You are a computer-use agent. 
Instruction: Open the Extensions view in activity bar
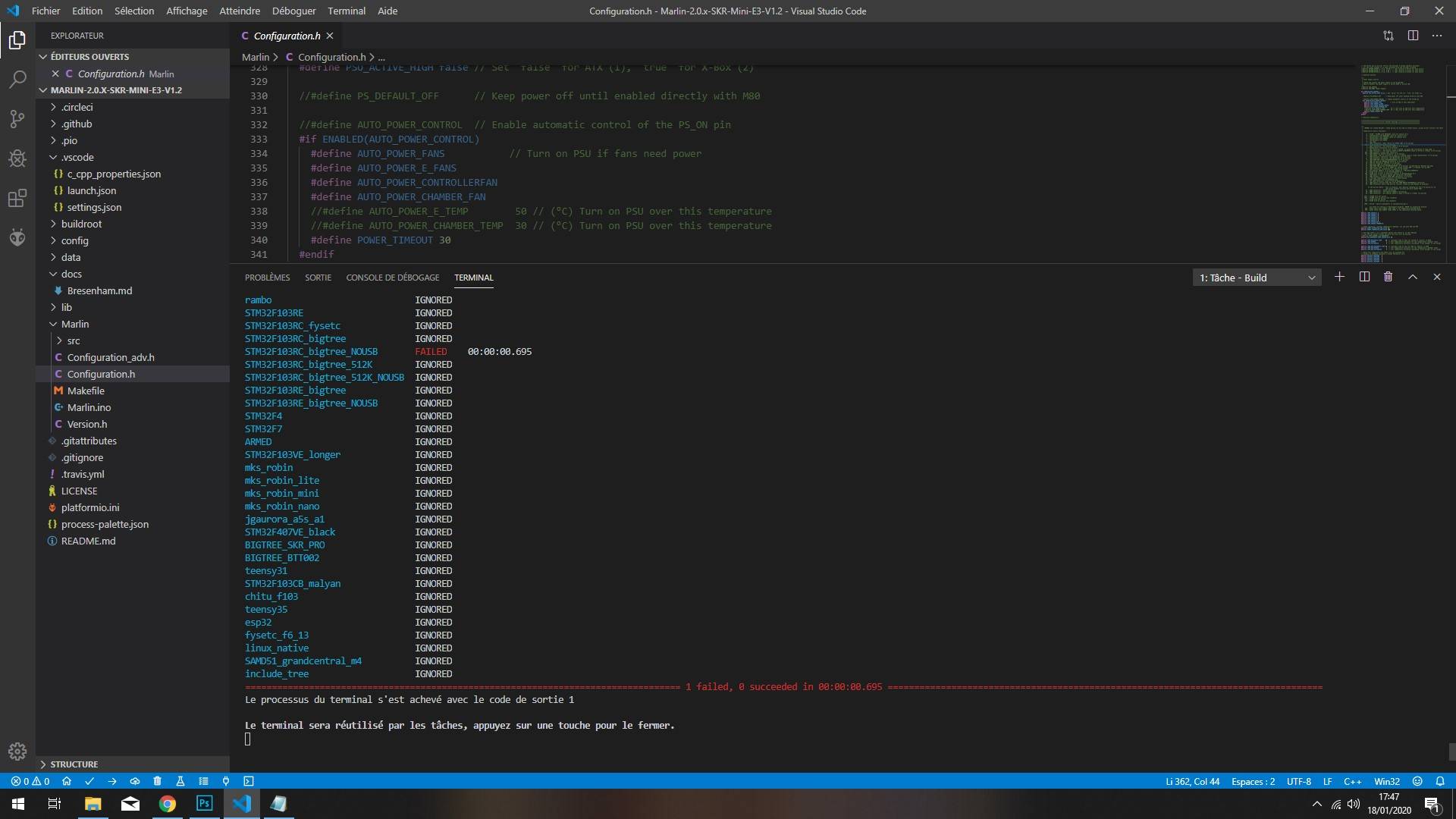click(17, 199)
